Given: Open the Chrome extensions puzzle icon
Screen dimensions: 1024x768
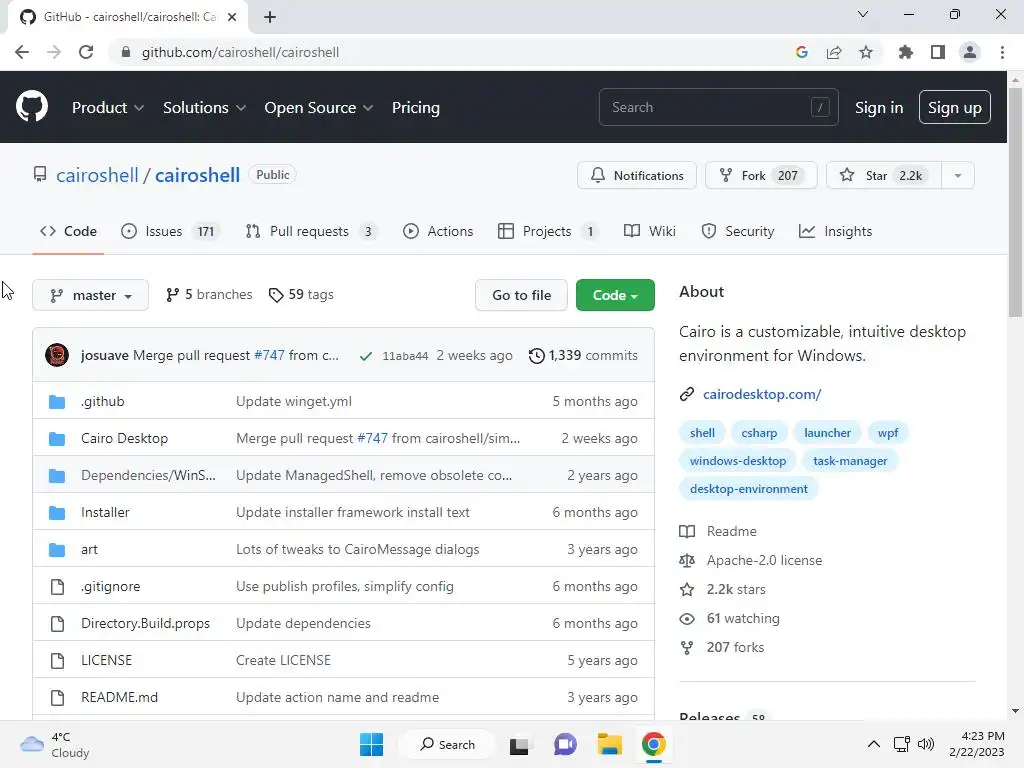Looking at the screenshot, I should [x=905, y=52].
